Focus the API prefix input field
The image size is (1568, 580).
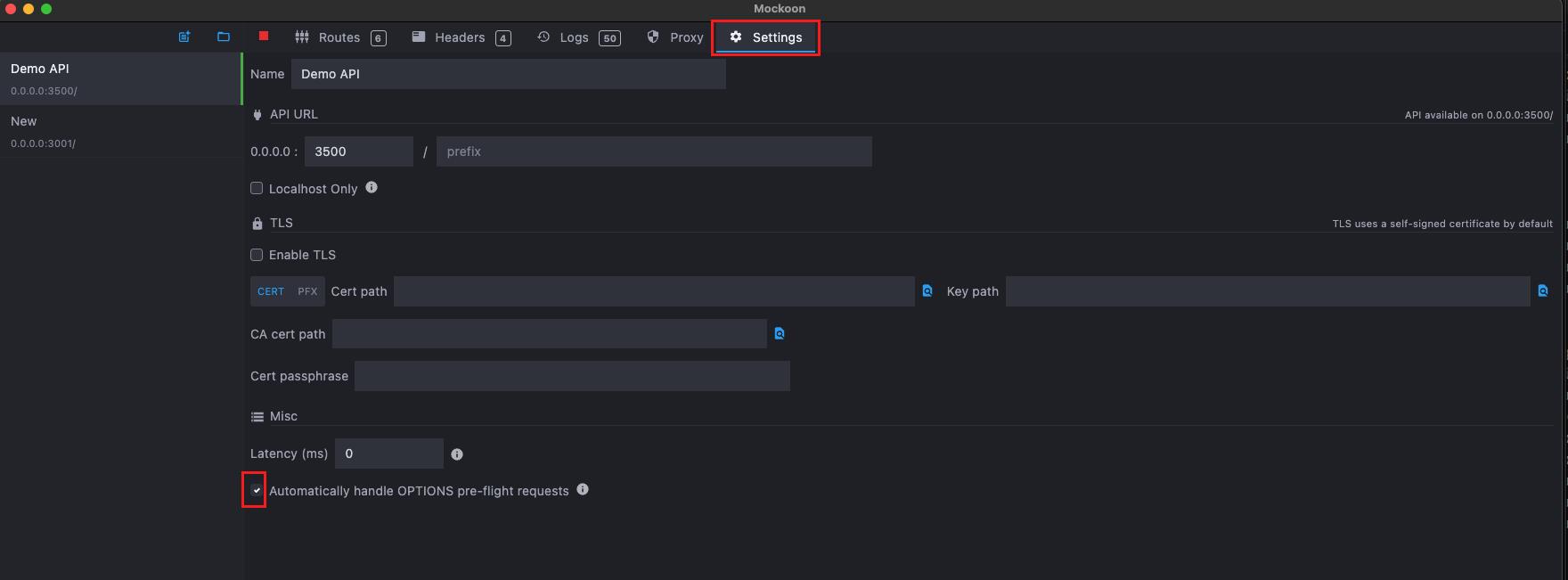654,151
